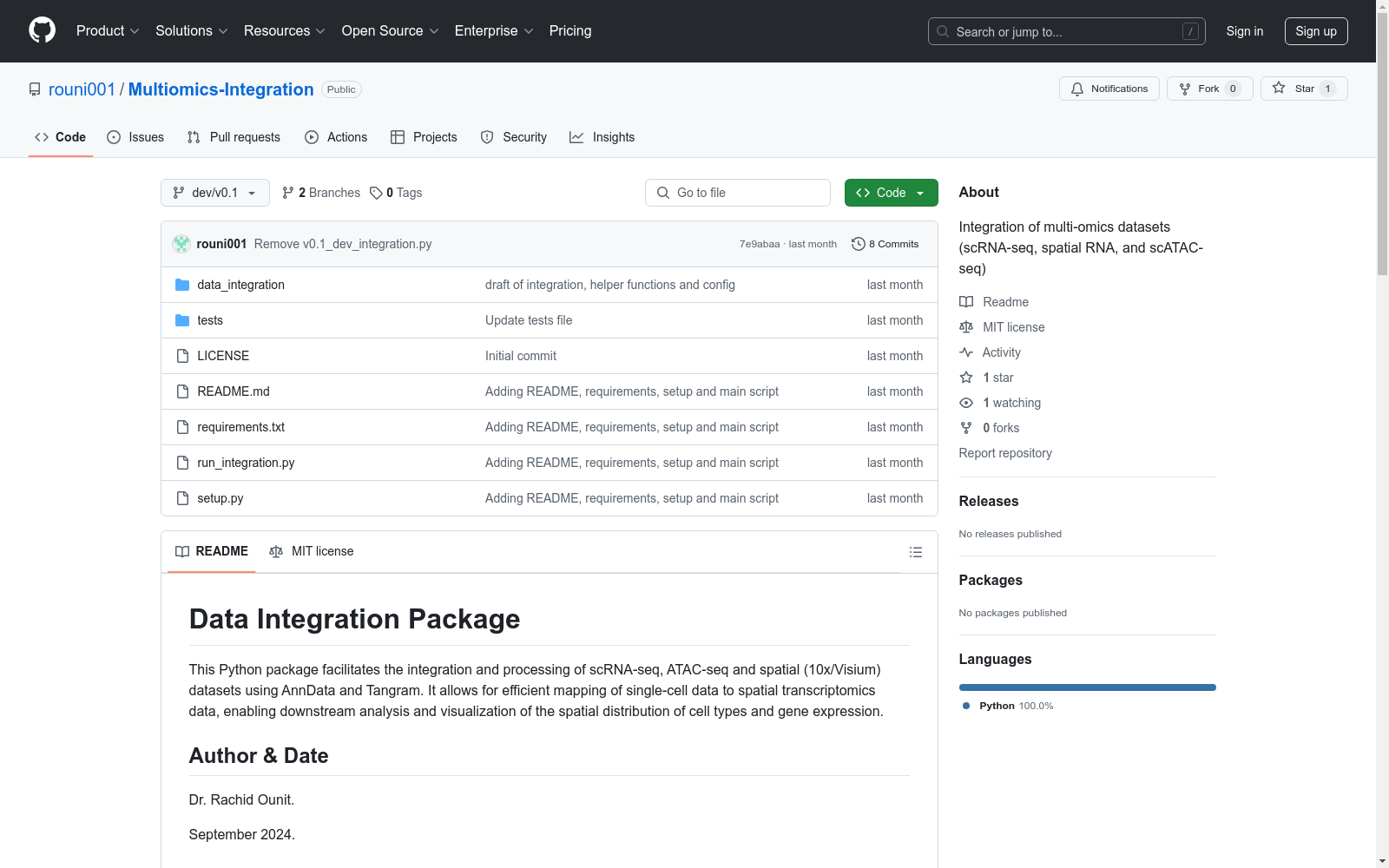
Task: Click the Activity pulse icon
Action: pyautogui.click(x=966, y=352)
